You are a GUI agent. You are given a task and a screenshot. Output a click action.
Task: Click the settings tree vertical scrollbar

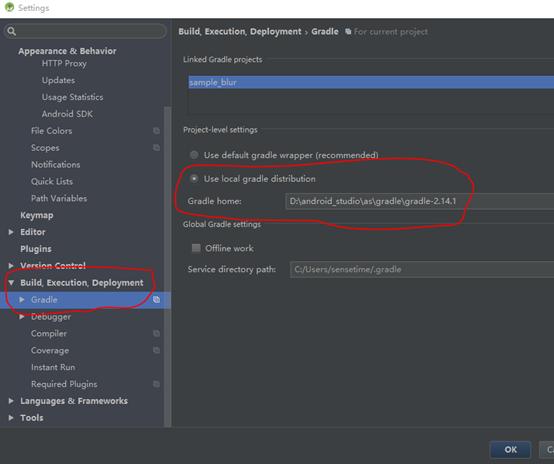[167, 266]
